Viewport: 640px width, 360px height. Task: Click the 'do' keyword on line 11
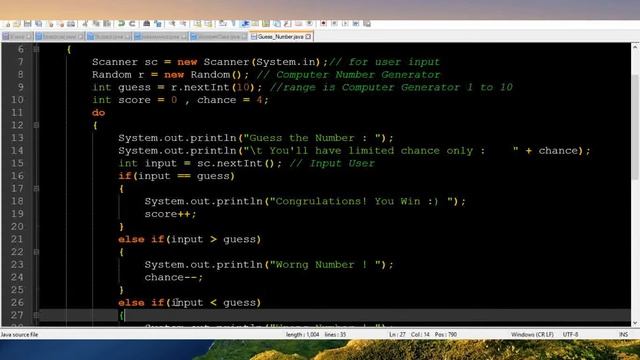[98, 113]
